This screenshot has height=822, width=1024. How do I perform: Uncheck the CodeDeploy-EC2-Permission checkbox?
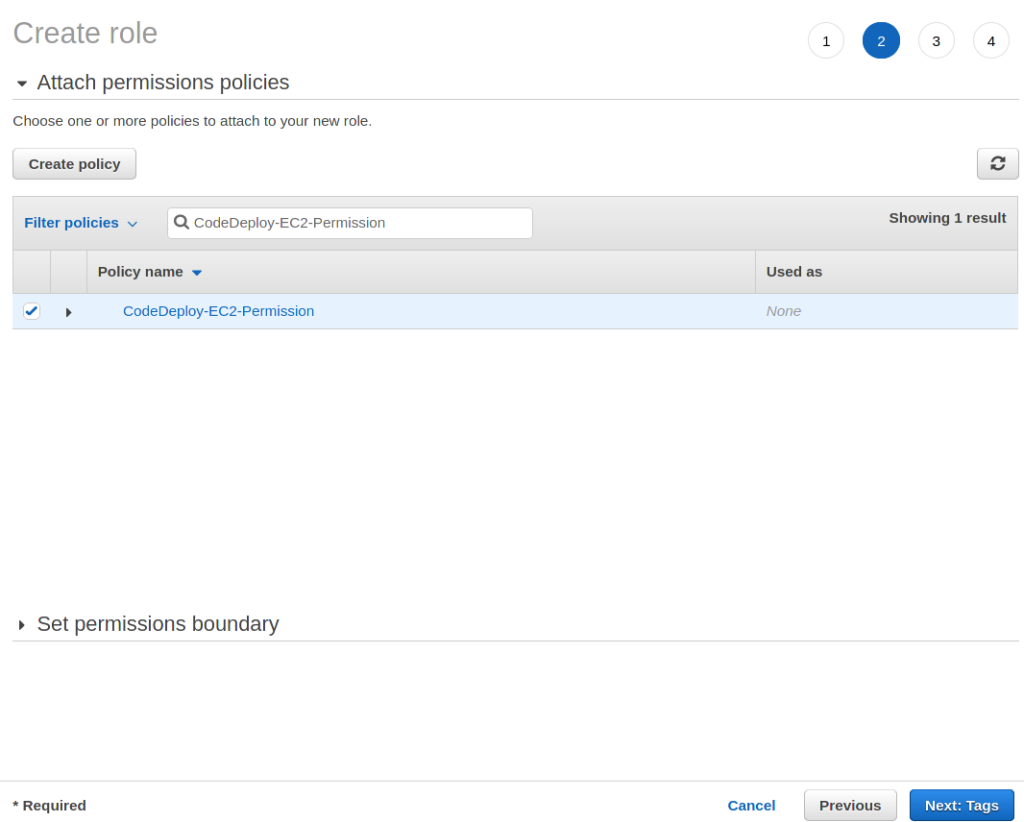[31, 310]
